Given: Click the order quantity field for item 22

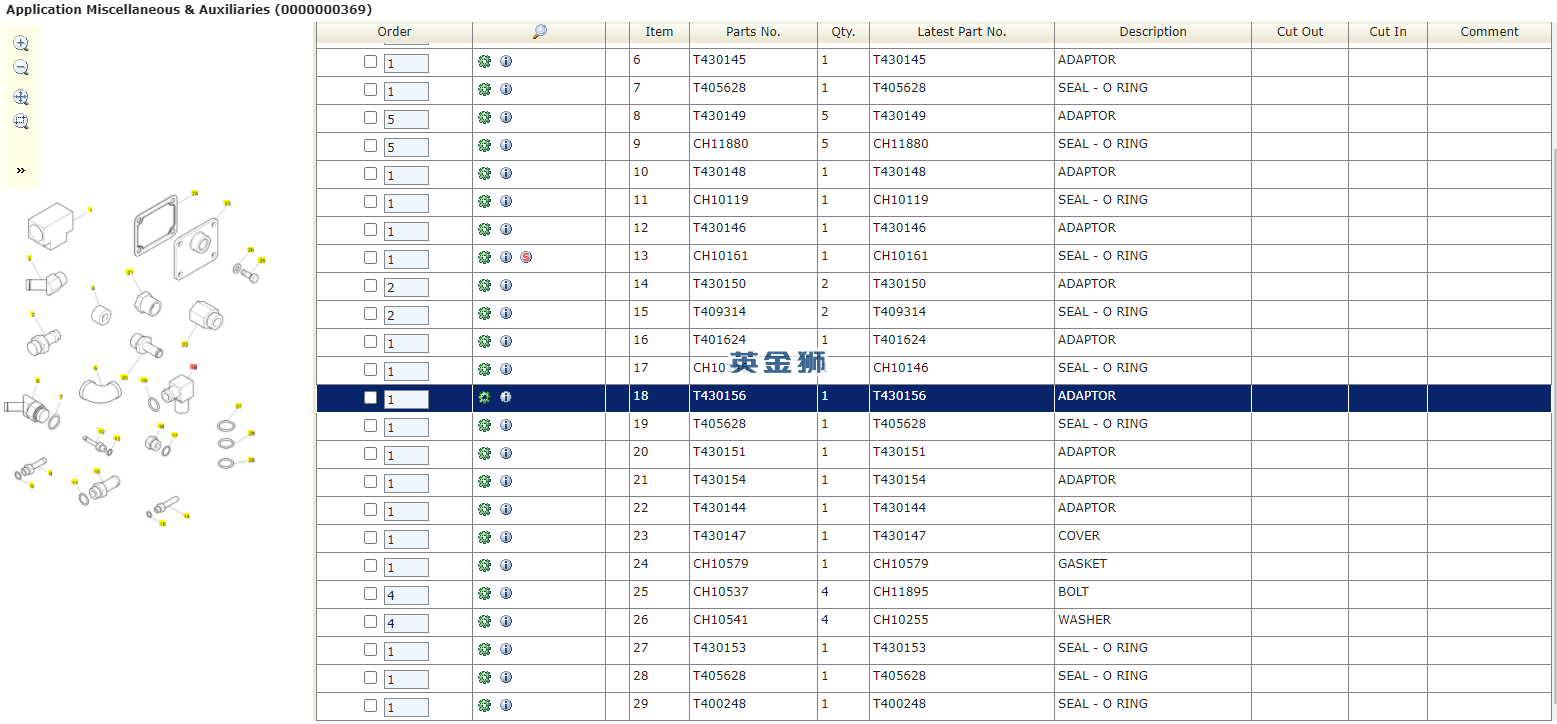Looking at the screenshot, I should coord(406,511).
